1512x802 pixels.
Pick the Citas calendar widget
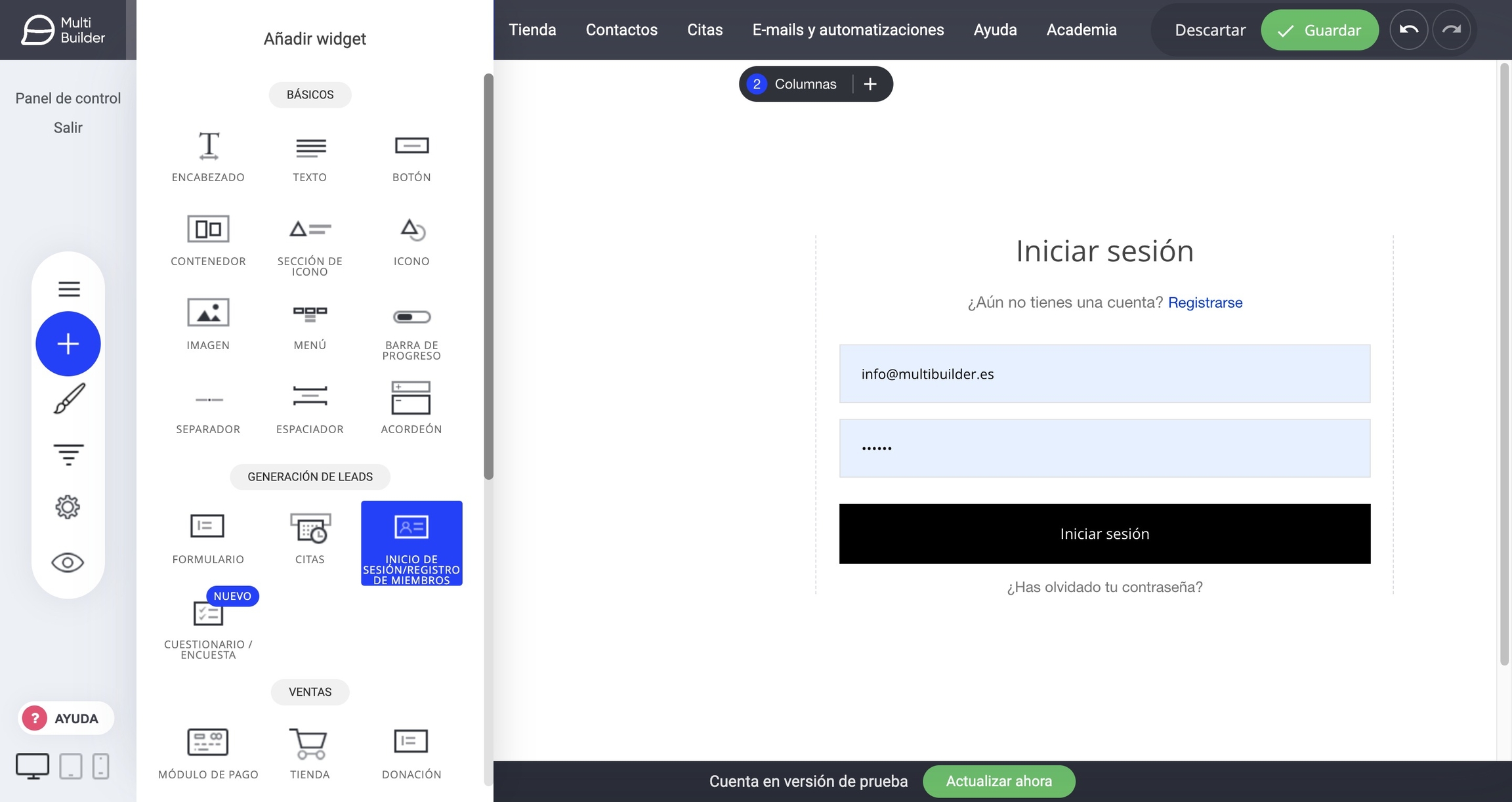[310, 528]
